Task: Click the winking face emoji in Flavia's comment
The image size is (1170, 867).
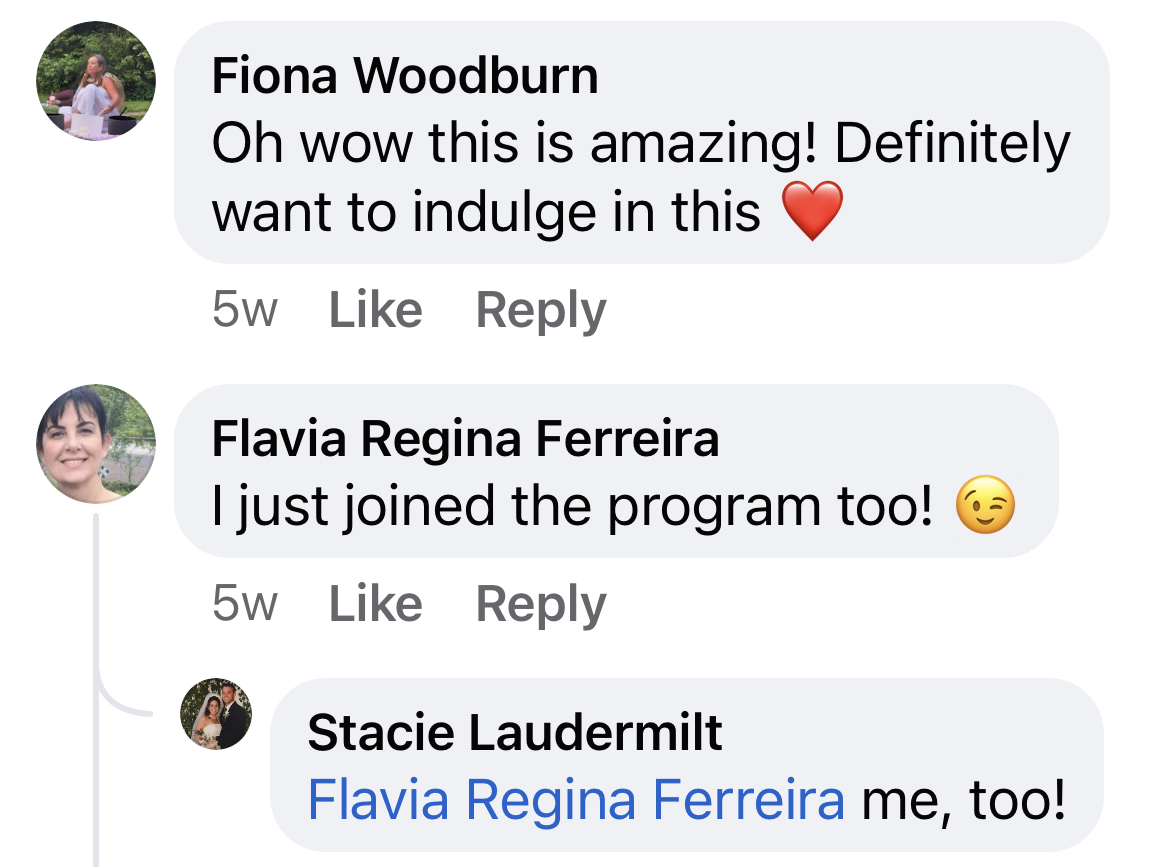Action: point(985,507)
